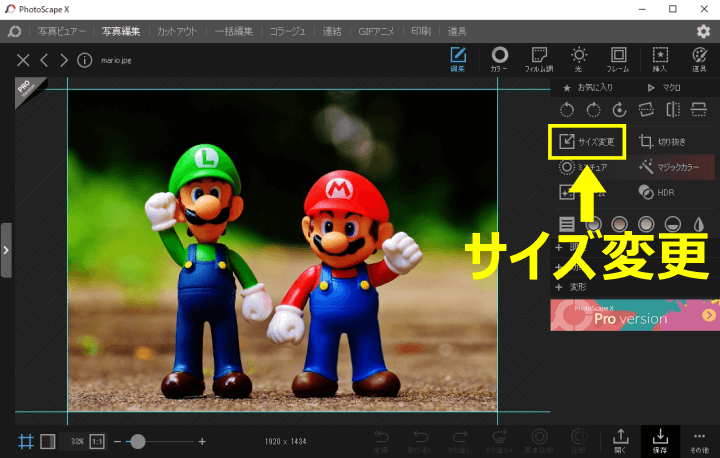Set zoom to 1:1 actual size
This screenshot has height=458, width=720.
pos(97,441)
